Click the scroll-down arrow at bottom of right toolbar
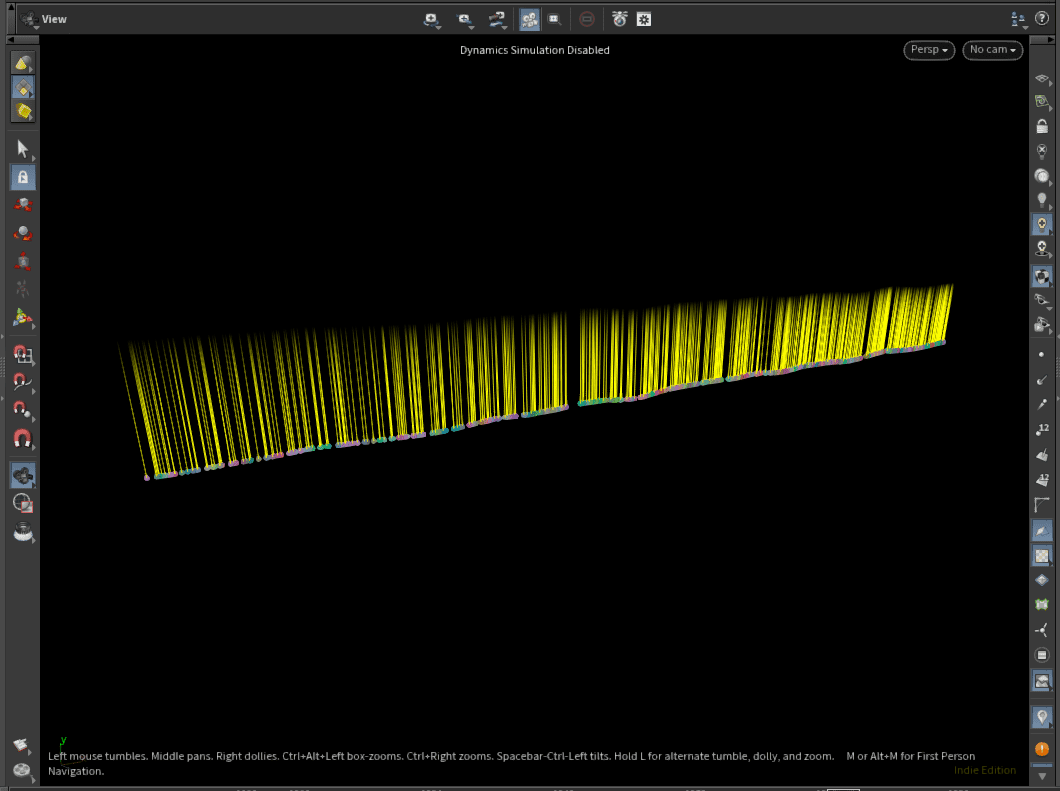 pyautogui.click(x=1042, y=776)
